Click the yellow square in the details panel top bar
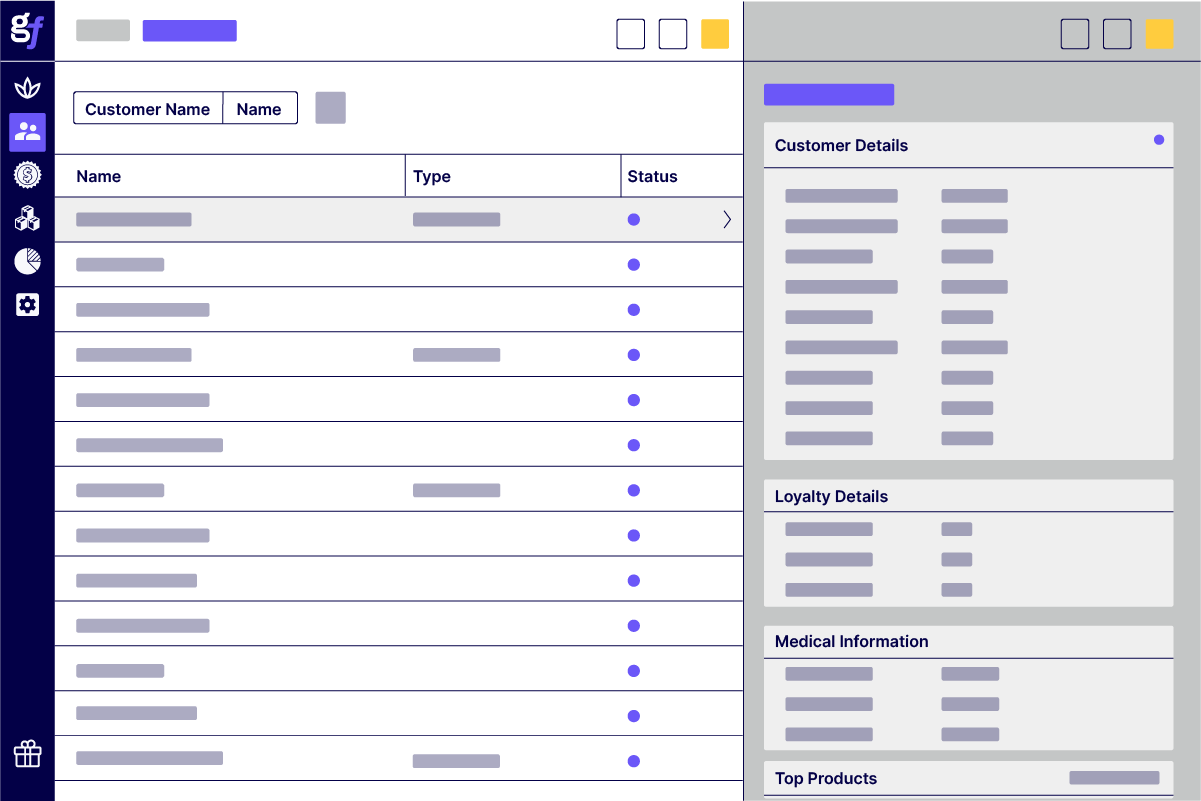Viewport: 1201px width, 801px height. 1159,34
